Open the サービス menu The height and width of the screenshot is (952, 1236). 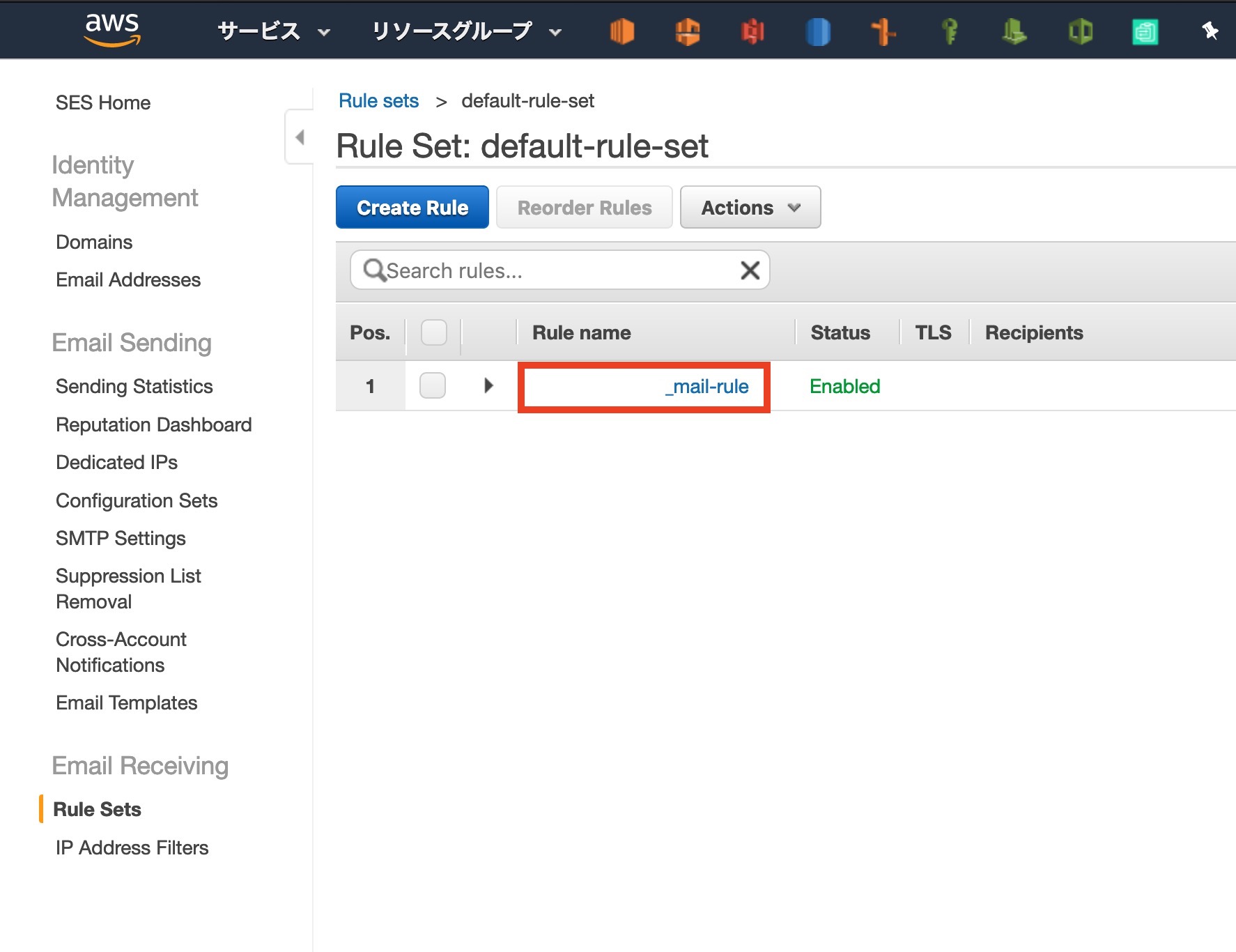(273, 31)
